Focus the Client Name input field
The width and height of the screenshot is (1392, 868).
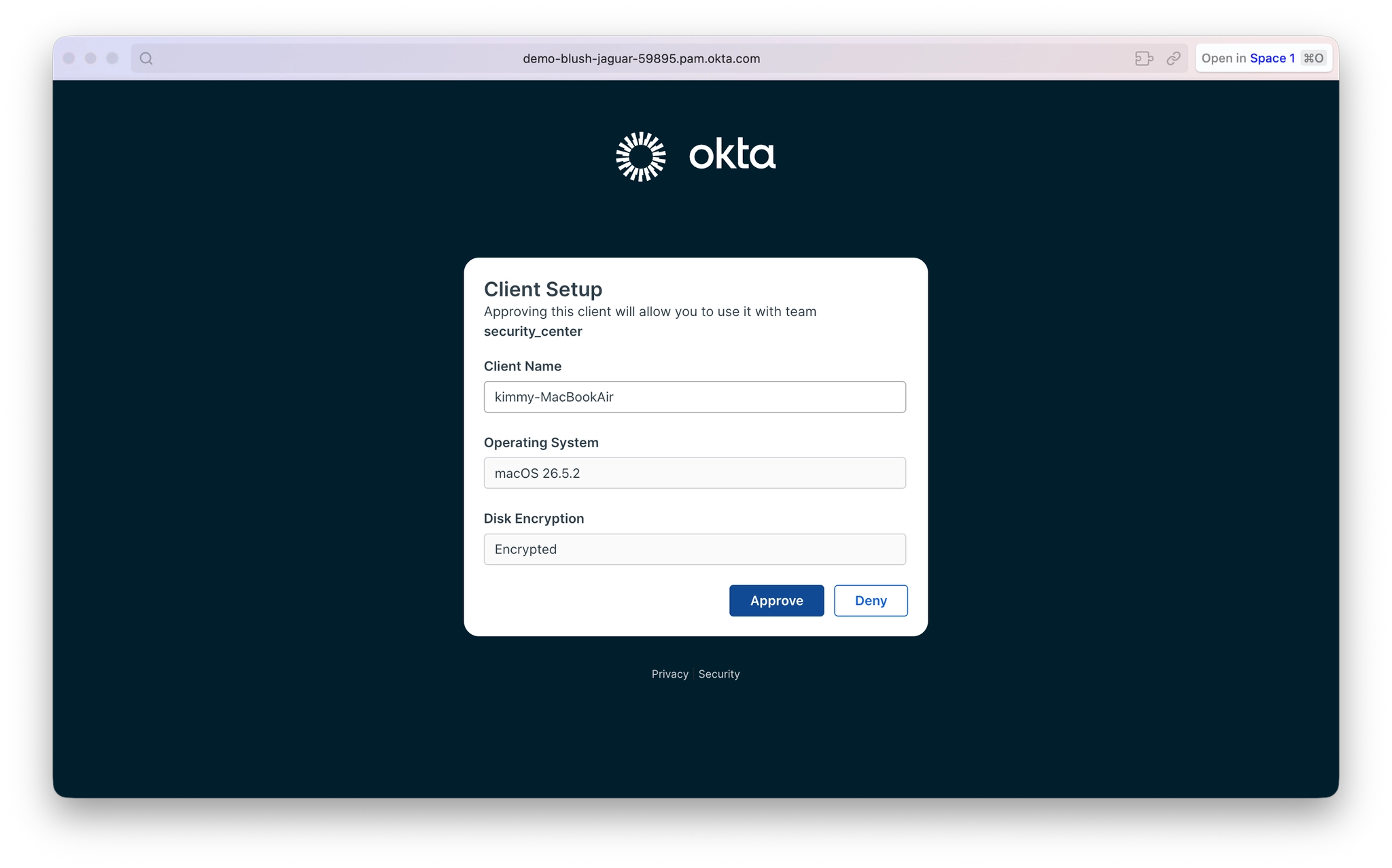point(695,397)
